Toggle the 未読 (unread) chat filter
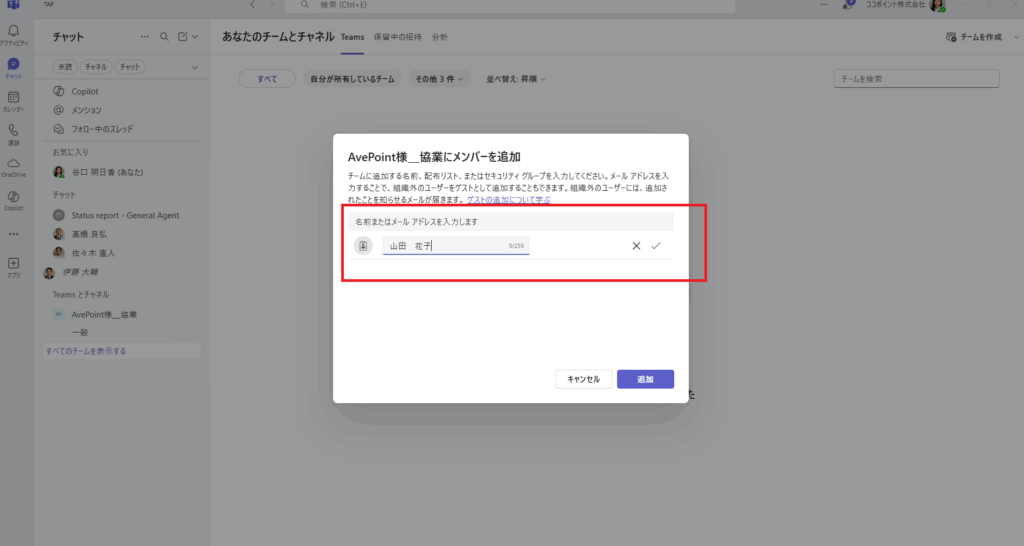This screenshot has width=1024, height=546. tap(65, 67)
